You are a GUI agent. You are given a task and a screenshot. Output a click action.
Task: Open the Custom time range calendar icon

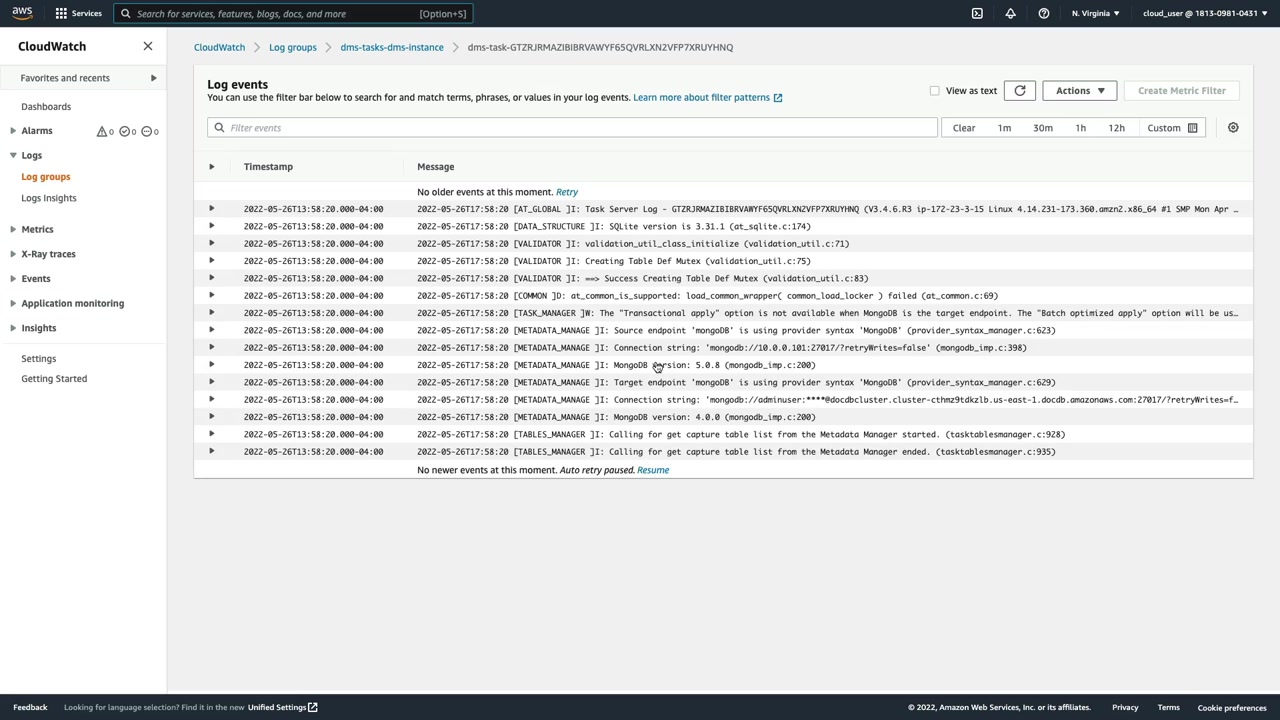tap(1192, 128)
